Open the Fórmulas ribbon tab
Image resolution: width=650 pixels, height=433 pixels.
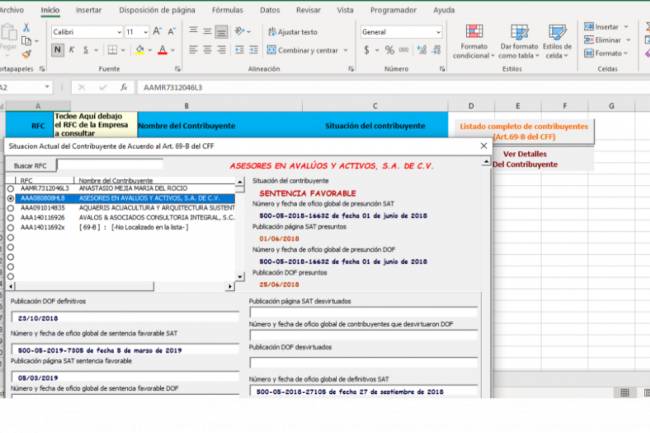(x=227, y=9)
